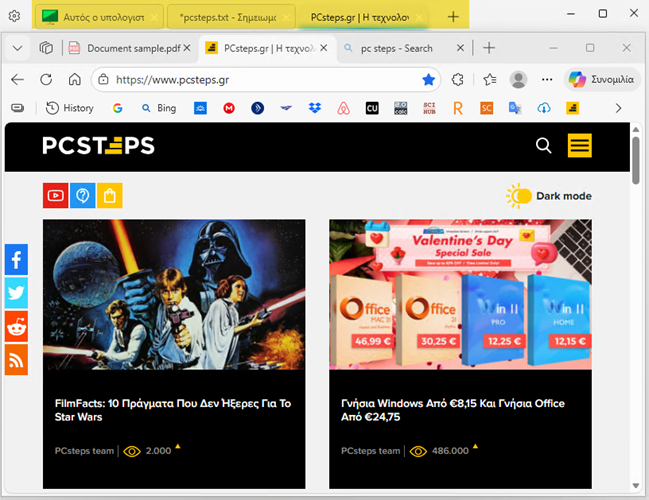The image size is (649, 500).
Task: Click the YouTube icon on the PCsteps page
Action: point(55,195)
